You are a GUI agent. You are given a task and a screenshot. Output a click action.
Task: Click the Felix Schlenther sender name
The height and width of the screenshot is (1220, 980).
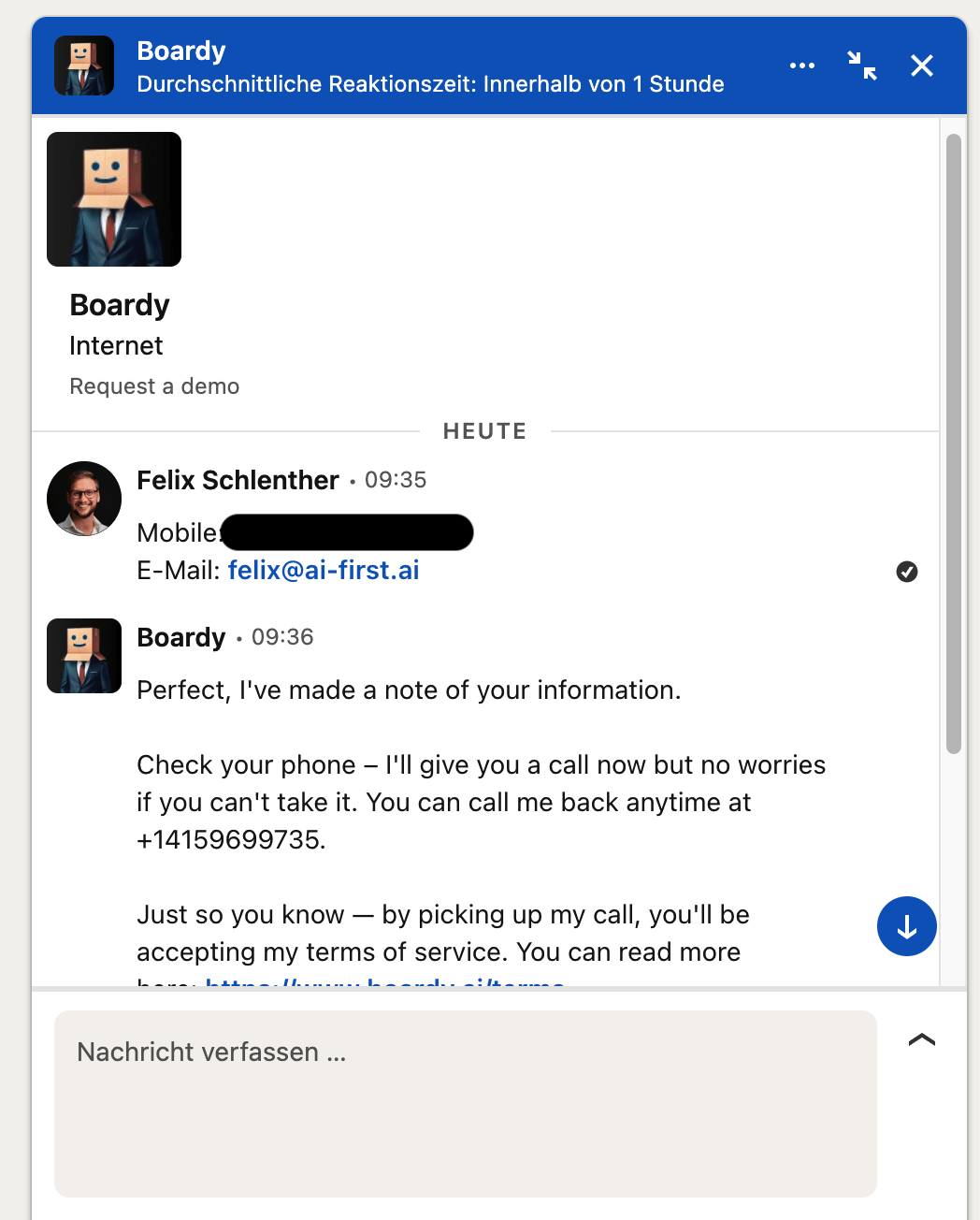coord(238,480)
